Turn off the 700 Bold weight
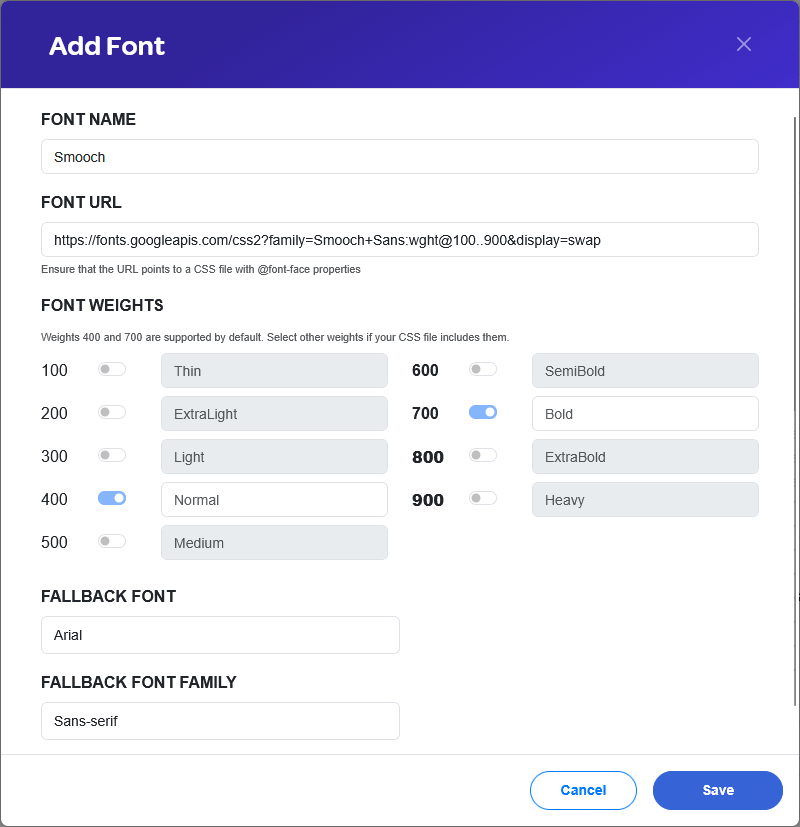The width and height of the screenshot is (800, 827). click(x=483, y=412)
